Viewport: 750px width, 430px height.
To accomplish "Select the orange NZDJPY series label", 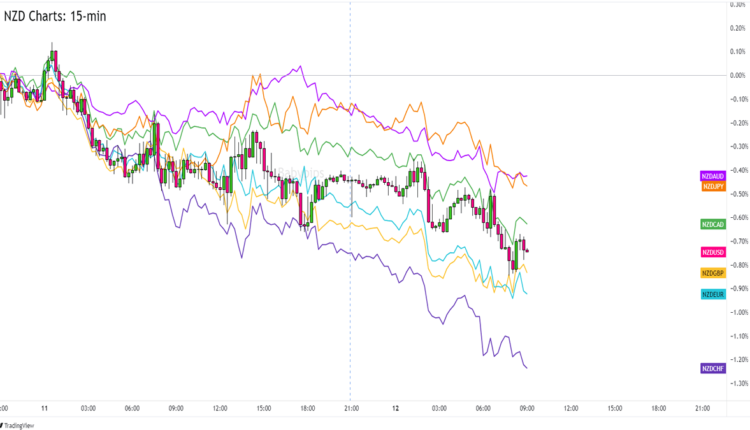I will [x=712, y=186].
